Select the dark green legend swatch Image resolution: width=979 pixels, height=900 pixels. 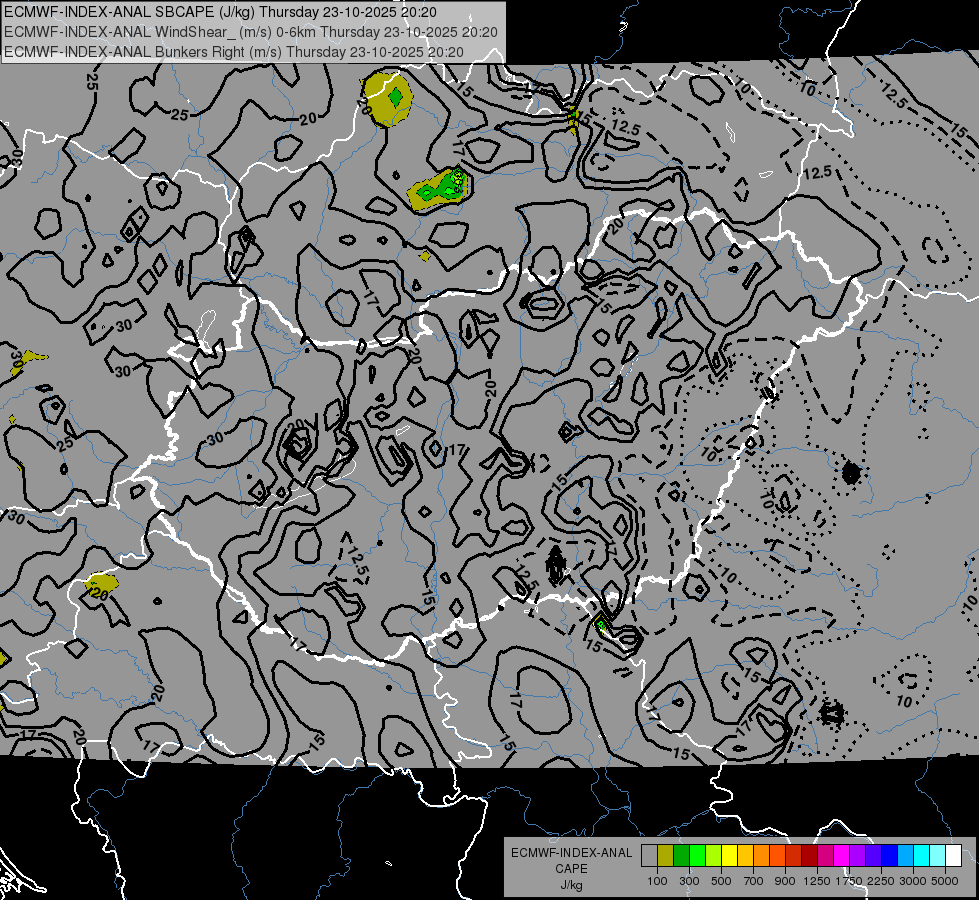[681, 855]
